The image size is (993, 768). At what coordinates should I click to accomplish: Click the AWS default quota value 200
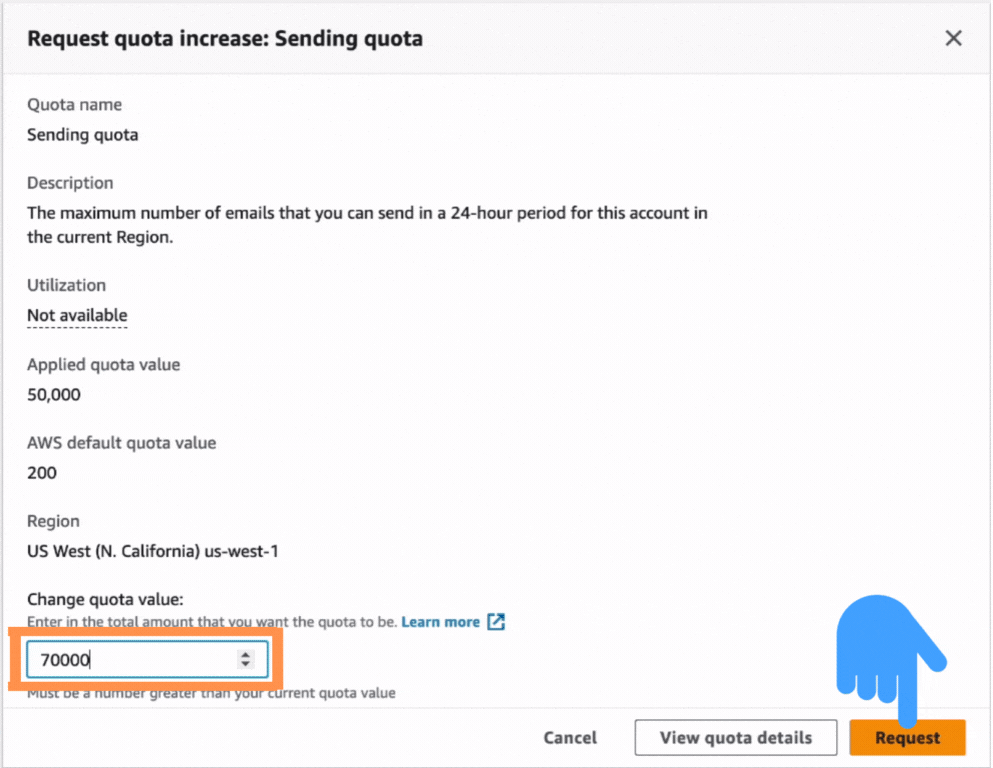tap(41, 472)
